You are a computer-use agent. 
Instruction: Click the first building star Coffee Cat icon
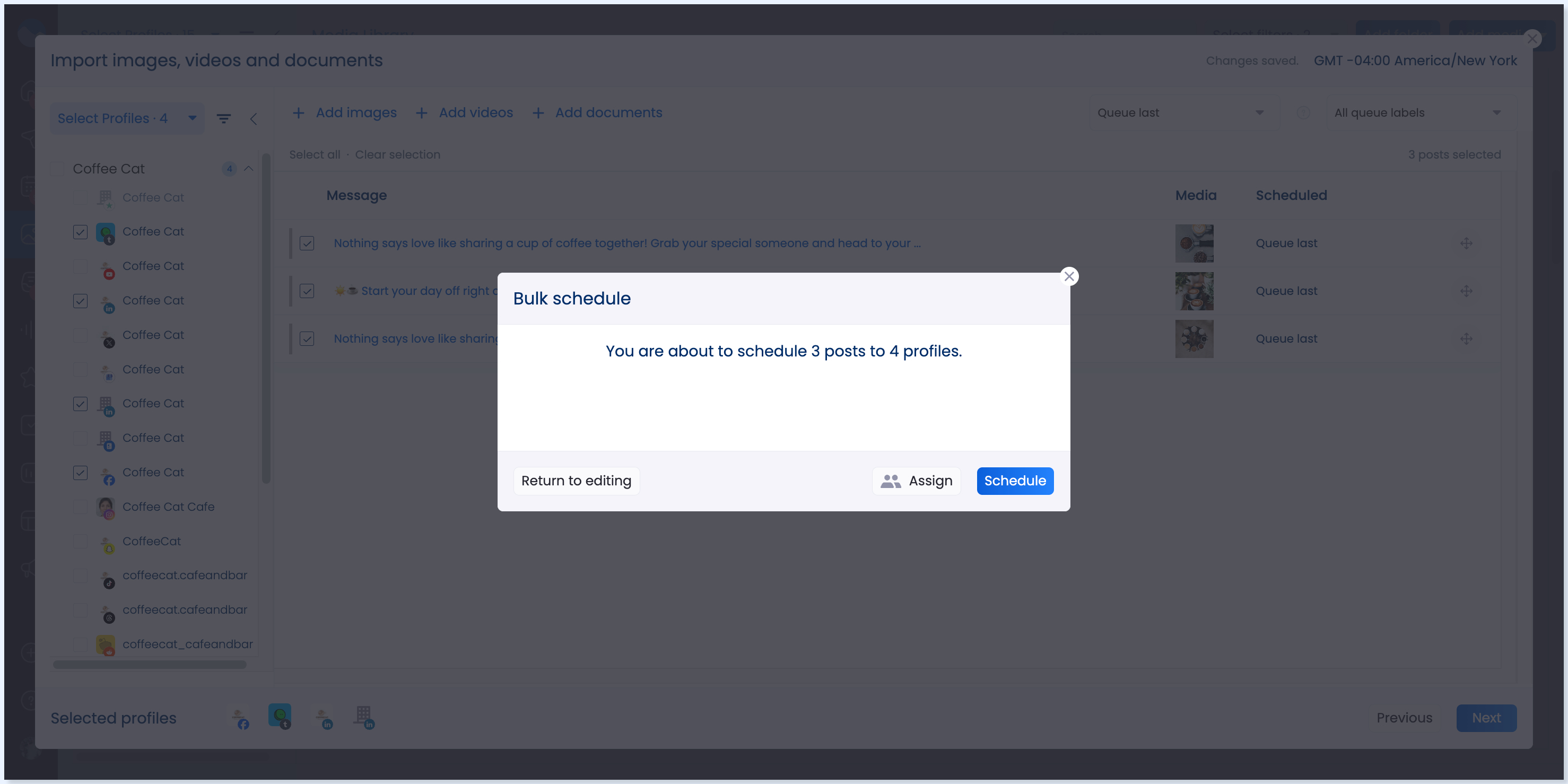tap(106, 199)
